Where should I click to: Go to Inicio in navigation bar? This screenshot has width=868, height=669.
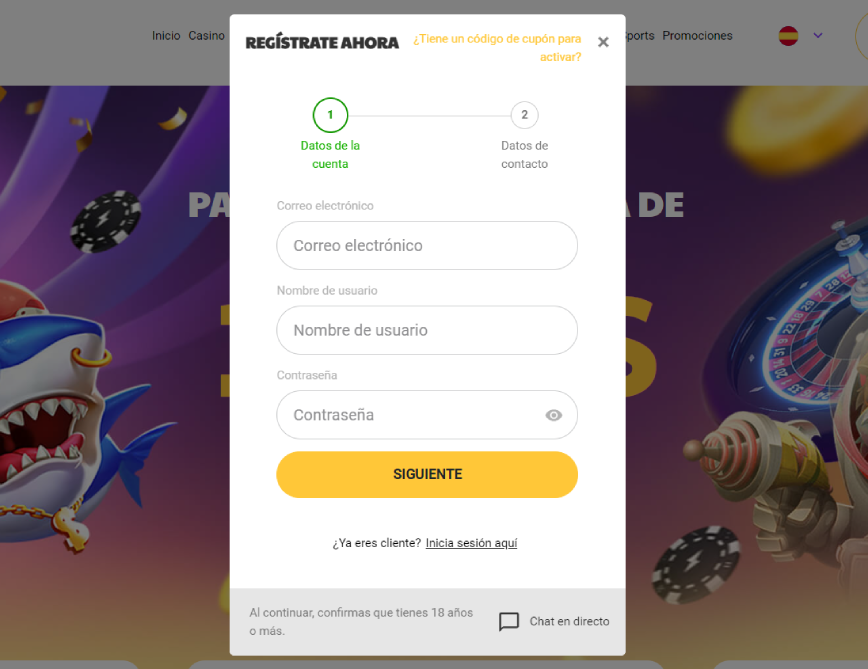(166, 35)
